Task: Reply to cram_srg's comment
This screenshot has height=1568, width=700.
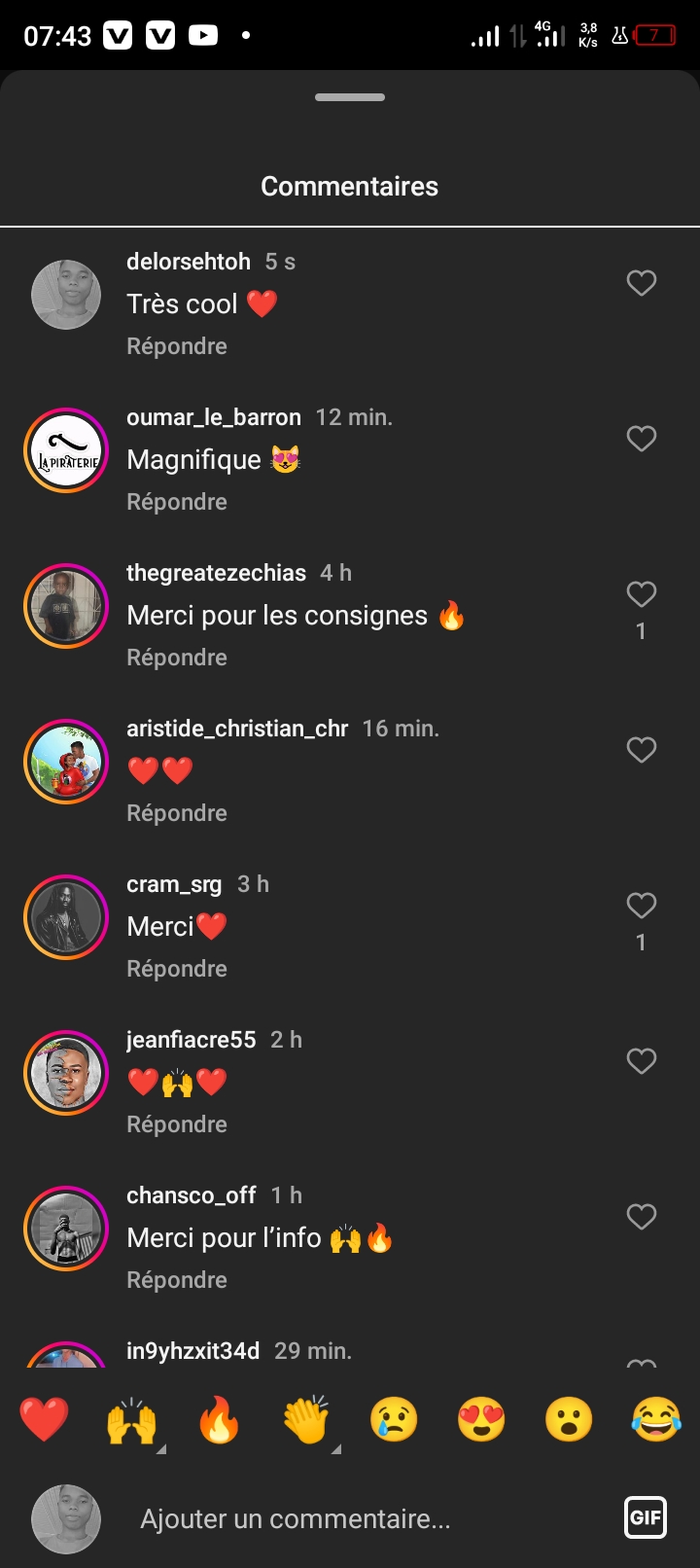Action: [177, 969]
